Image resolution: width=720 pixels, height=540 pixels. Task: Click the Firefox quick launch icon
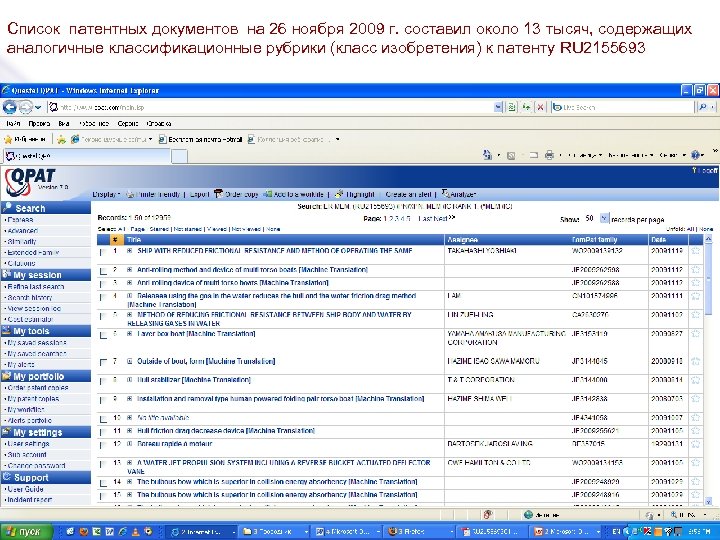tap(84, 531)
